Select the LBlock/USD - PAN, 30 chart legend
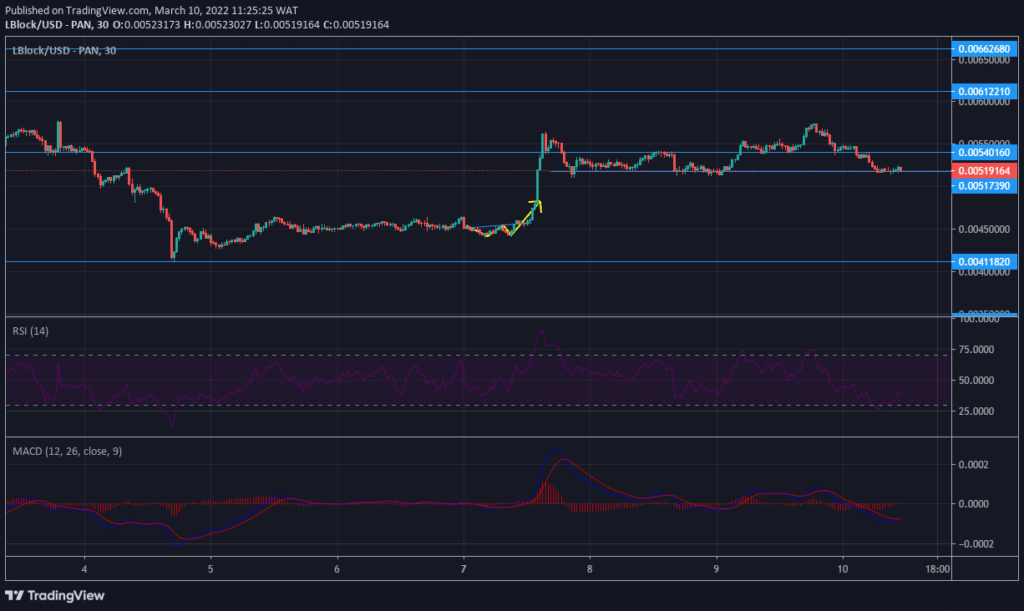 64,50
